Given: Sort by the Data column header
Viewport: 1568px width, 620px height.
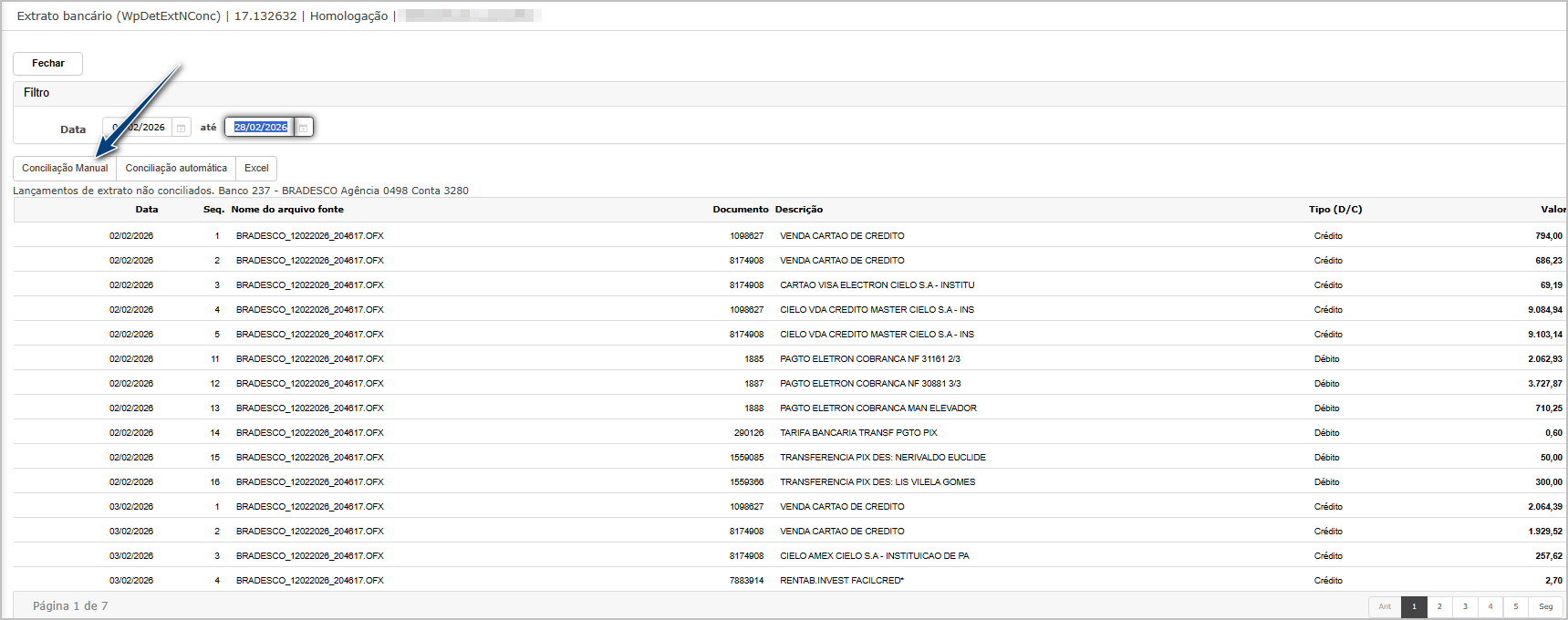Looking at the screenshot, I should 146,210.
